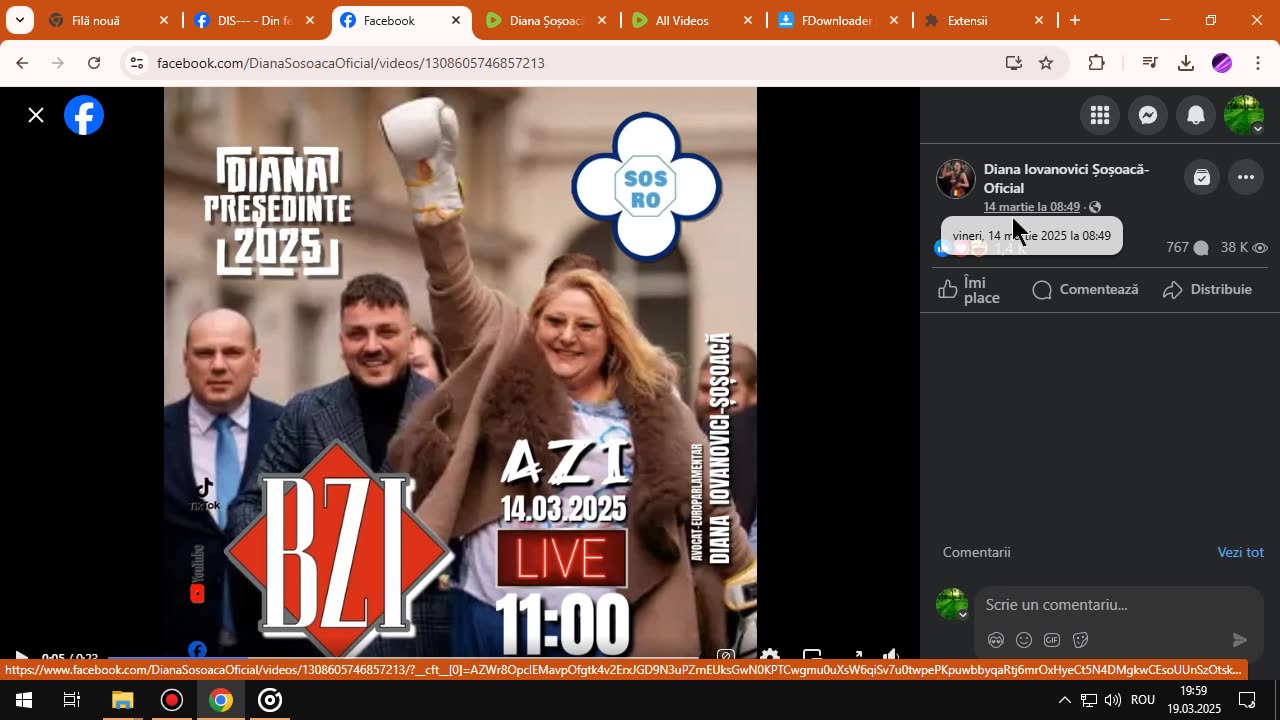Go back in browser history
This screenshot has height=720, width=1280.
22,63
